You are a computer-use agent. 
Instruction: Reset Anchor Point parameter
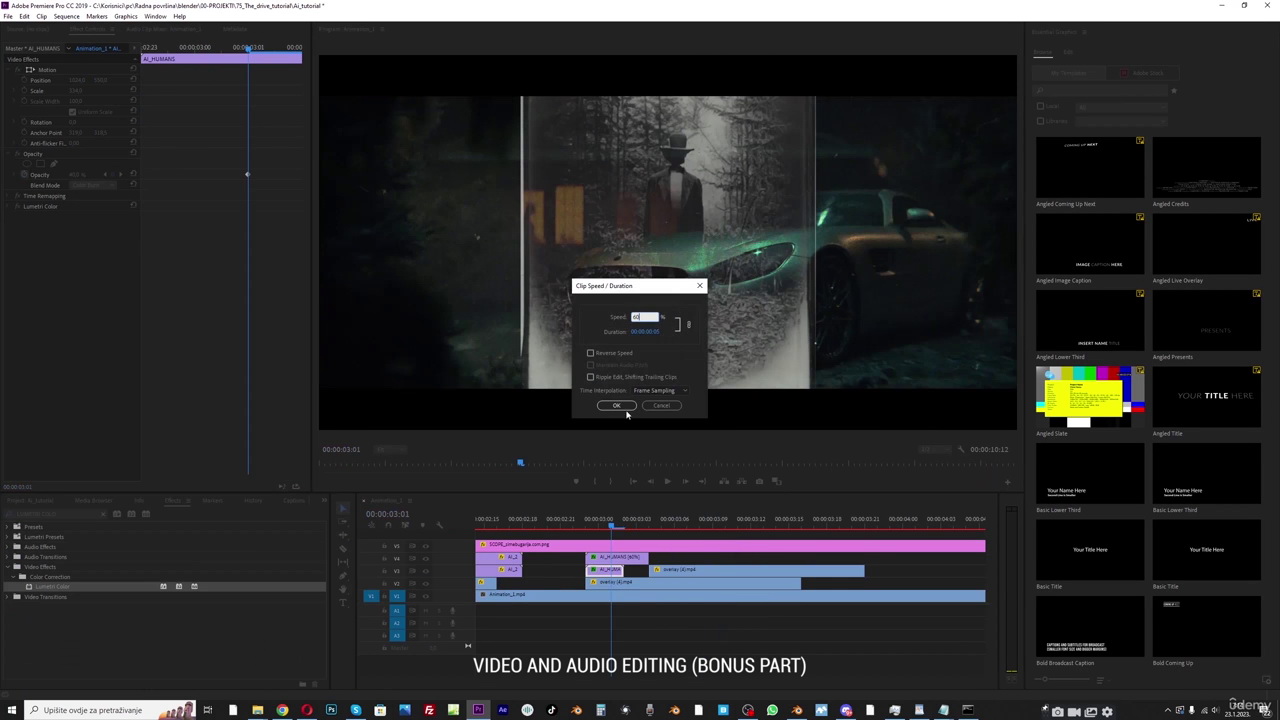click(133, 133)
